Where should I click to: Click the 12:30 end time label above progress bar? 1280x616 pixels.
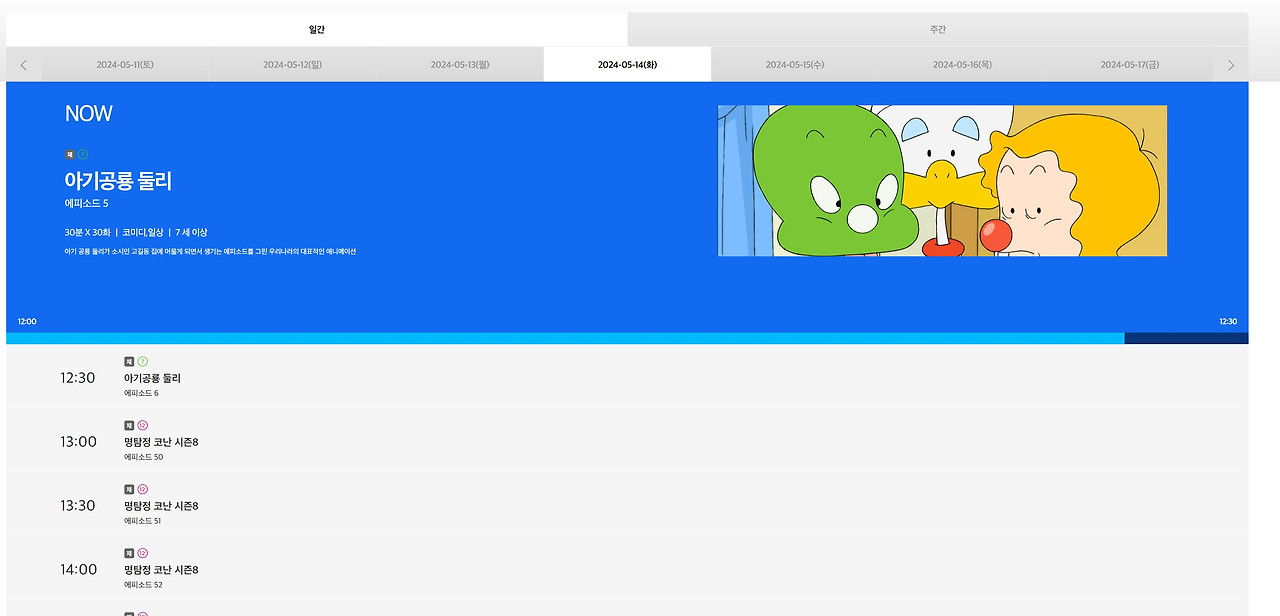click(1228, 322)
